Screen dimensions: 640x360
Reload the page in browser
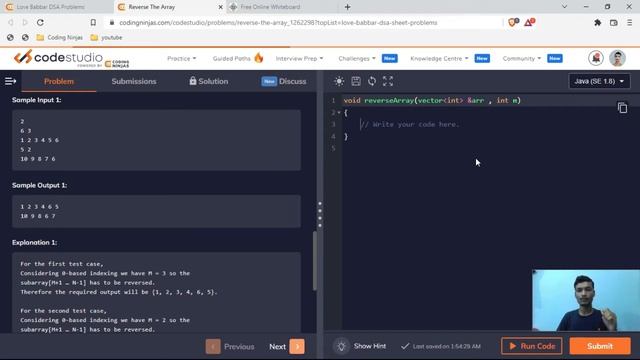pos(40,22)
